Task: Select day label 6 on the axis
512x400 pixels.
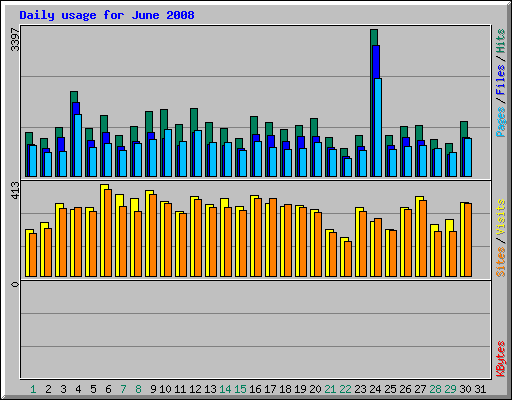Action: pos(108,389)
